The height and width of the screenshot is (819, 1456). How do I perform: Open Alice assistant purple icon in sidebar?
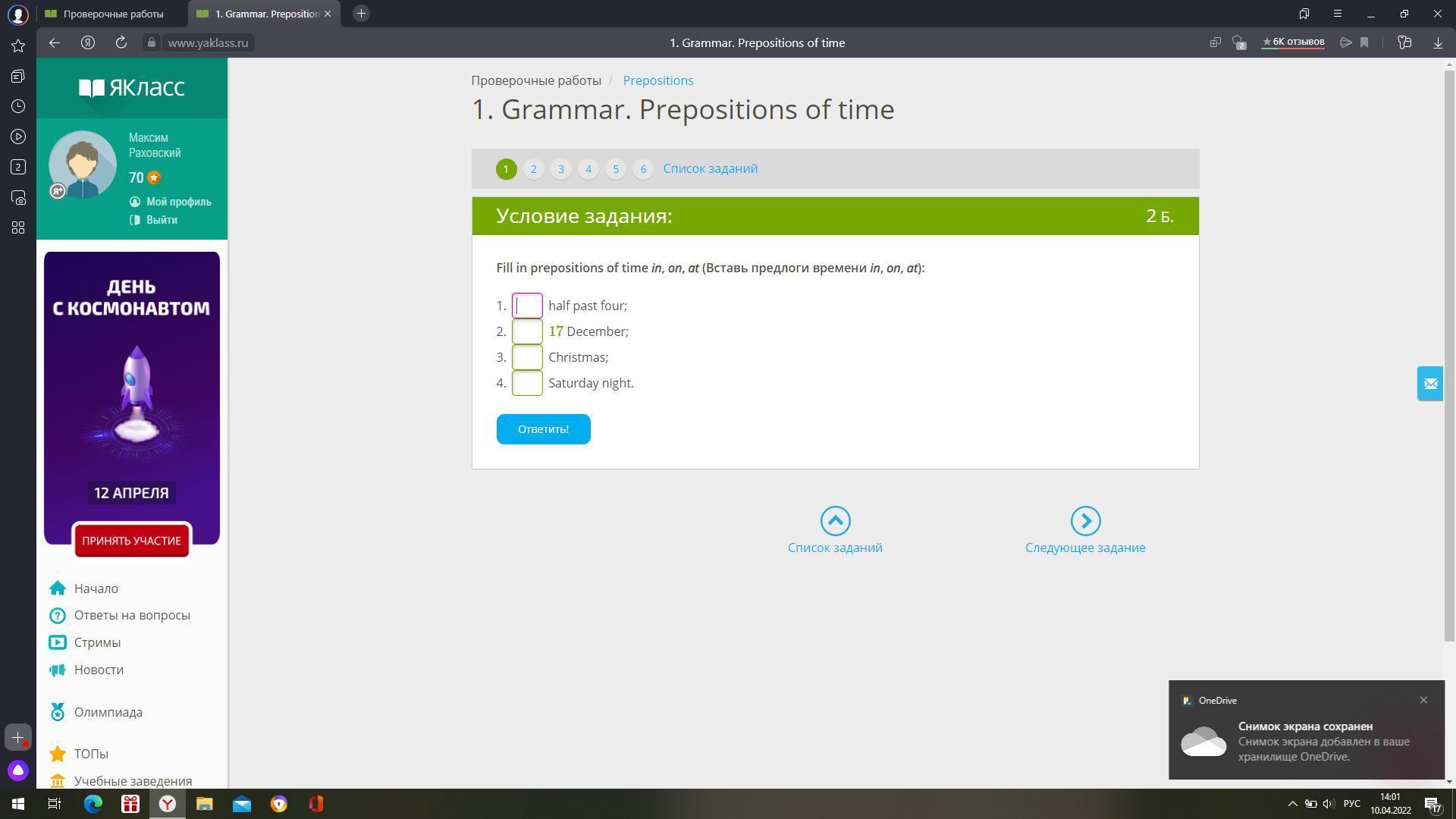(18, 770)
